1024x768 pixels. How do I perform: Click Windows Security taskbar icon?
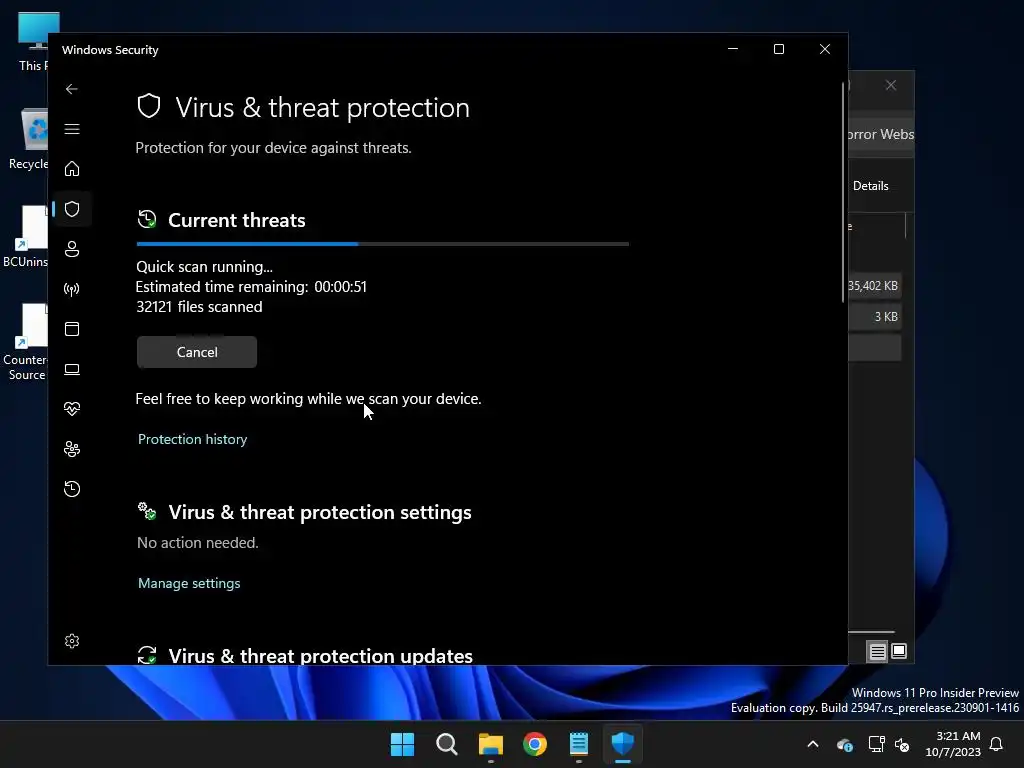(622, 744)
